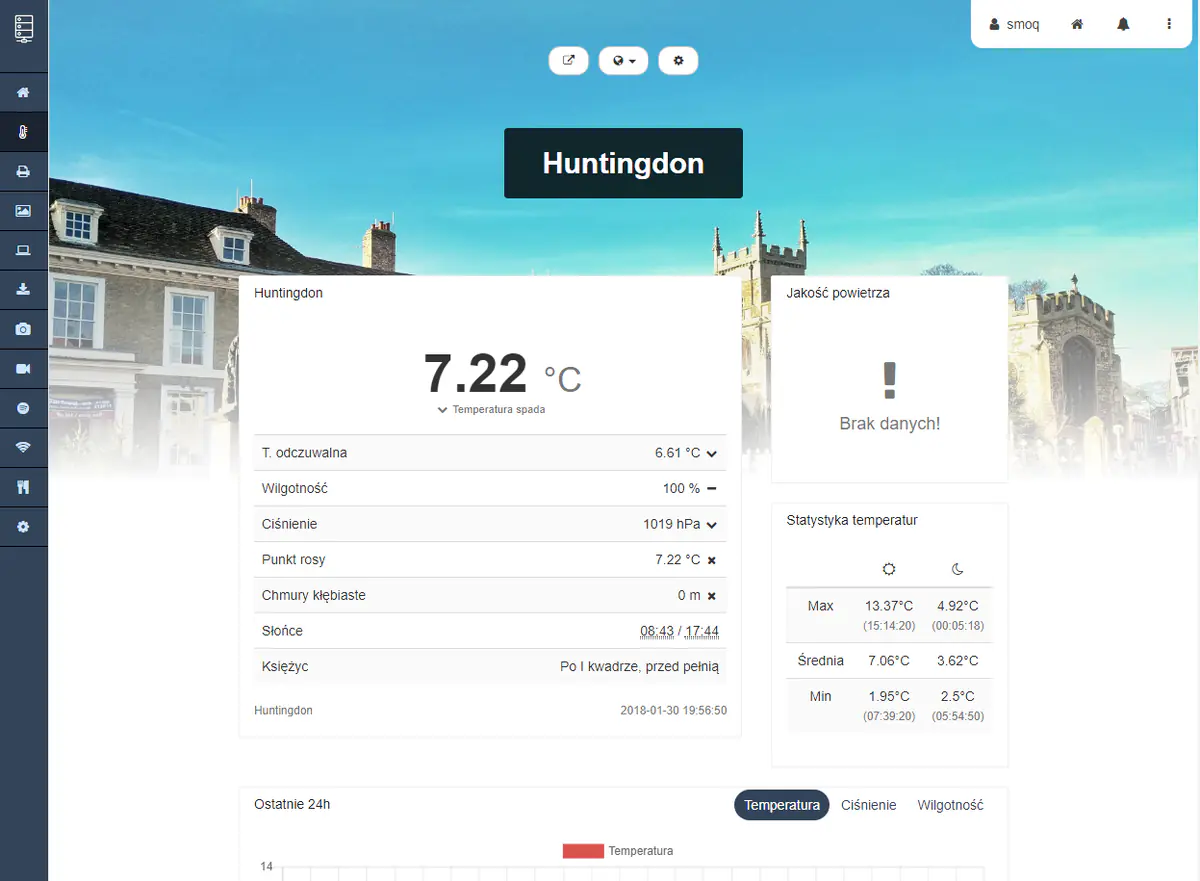Switch to the Wilgotność chart tab
Screen dimensions: 1200x881
(950, 805)
